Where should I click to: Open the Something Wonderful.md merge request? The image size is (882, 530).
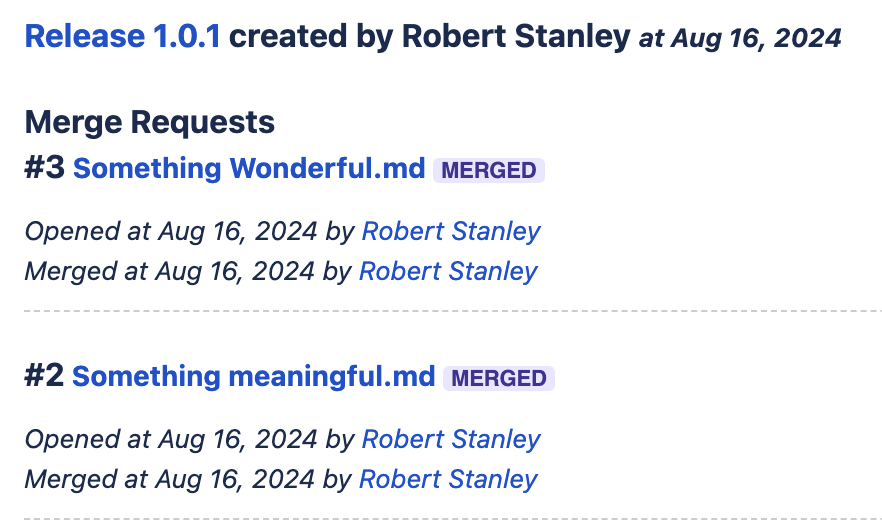click(249, 169)
